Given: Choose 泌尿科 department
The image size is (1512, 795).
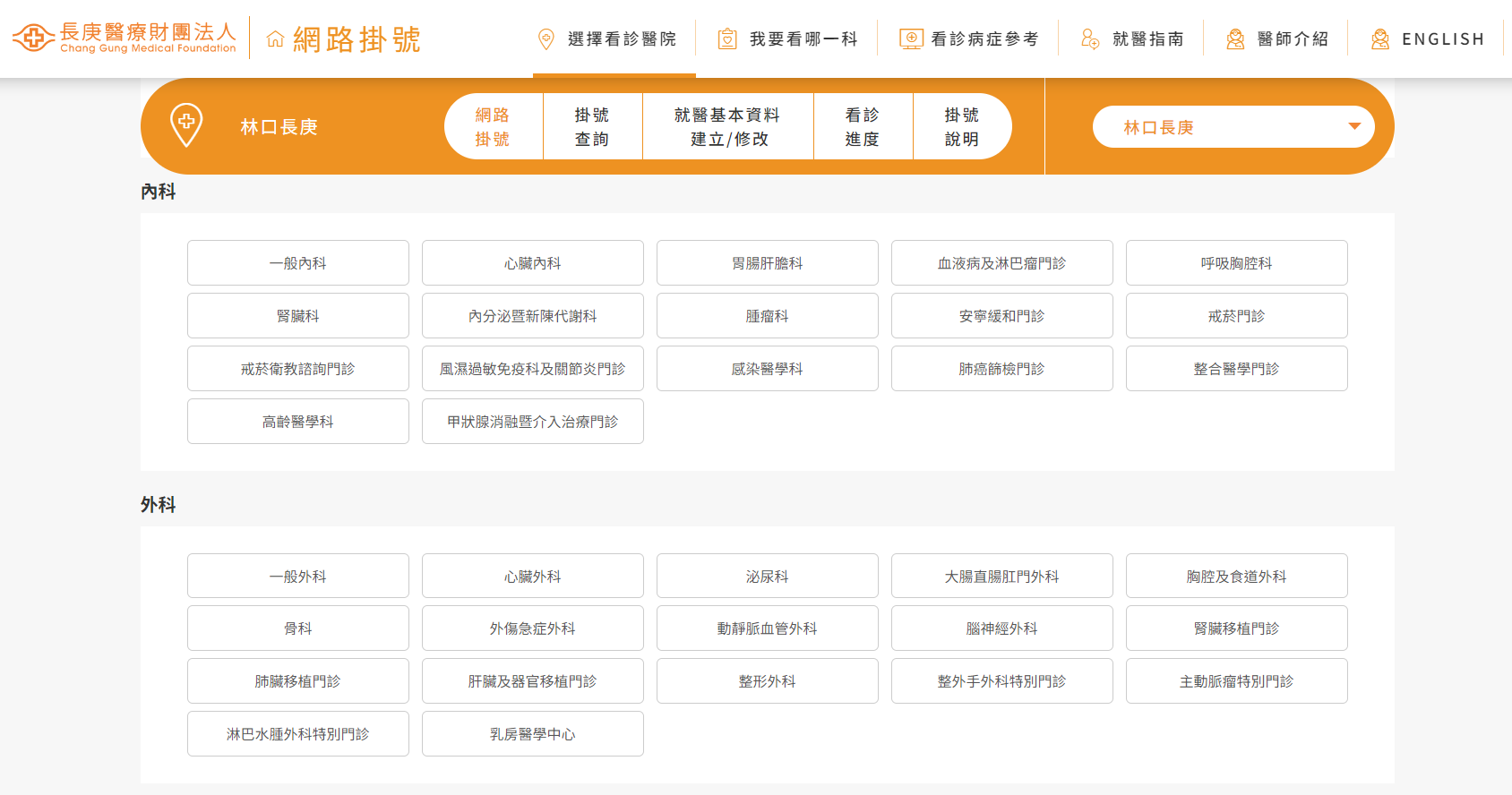Looking at the screenshot, I should pyautogui.click(x=768, y=576).
